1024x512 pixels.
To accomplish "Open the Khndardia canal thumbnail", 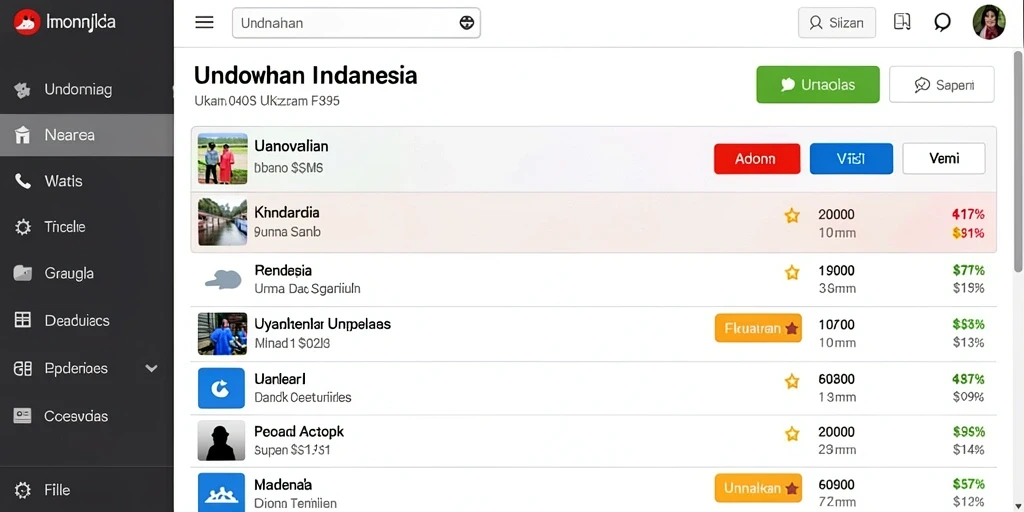I will pyautogui.click(x=222, y=222).
